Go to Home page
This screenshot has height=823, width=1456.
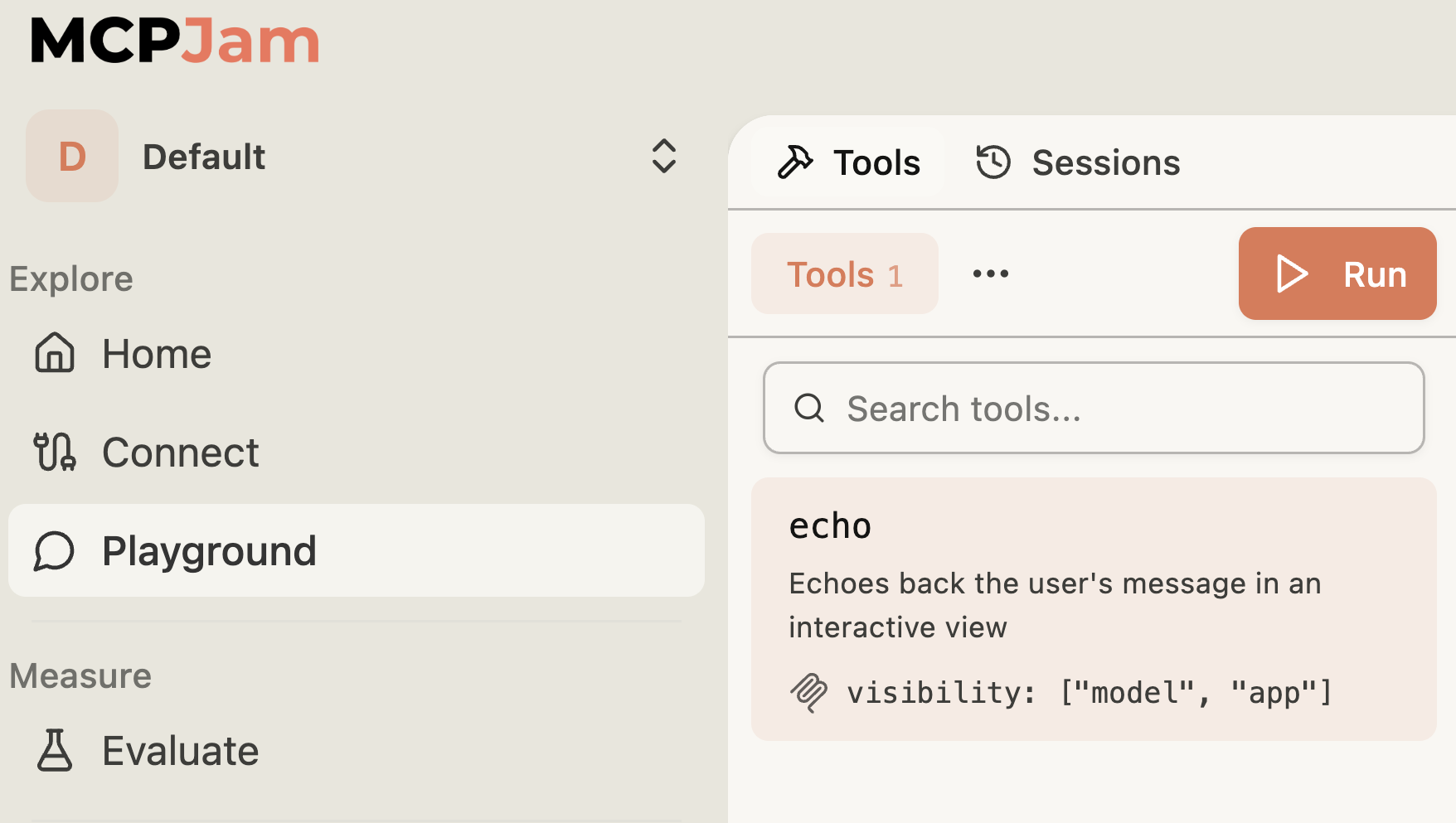(357, 354)
